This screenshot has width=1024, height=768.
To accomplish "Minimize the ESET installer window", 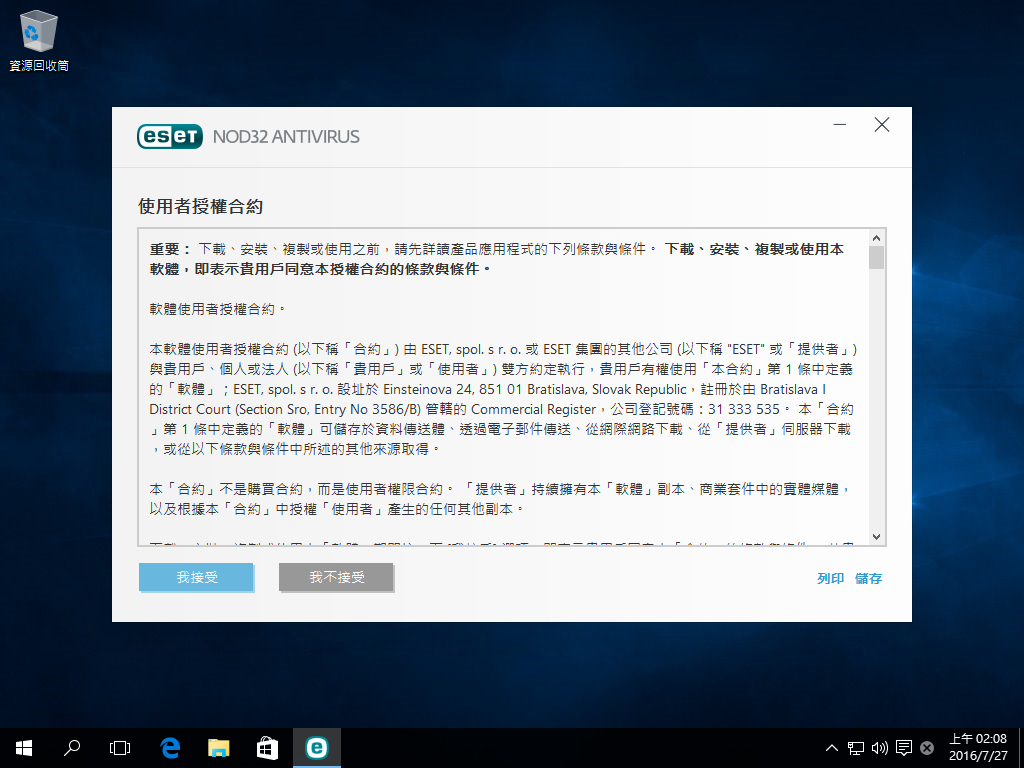I will tap(840, 125).
